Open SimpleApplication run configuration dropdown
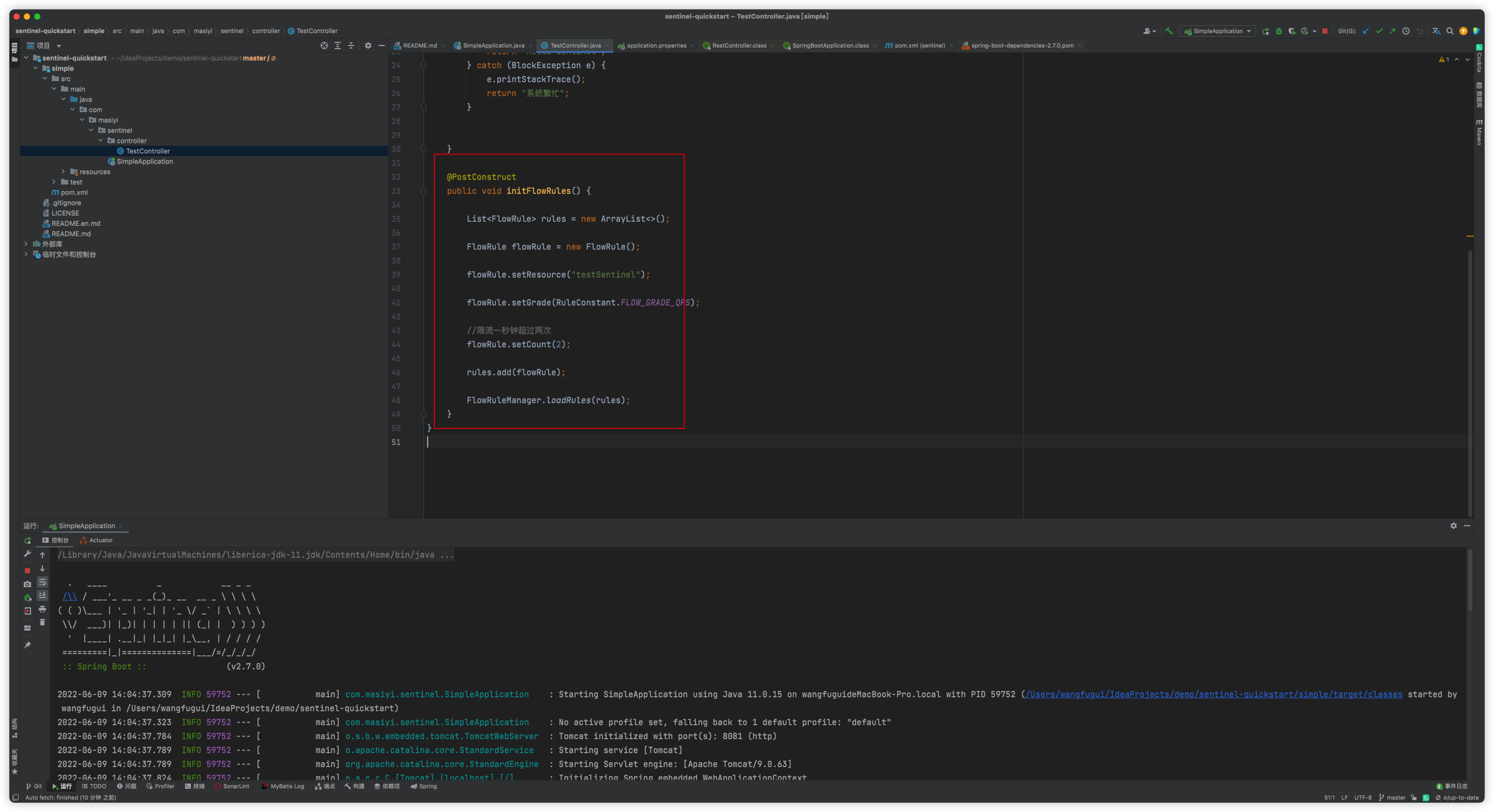Image resolution: width=1494 pixels, height=812 pixels. (1218, 31)
